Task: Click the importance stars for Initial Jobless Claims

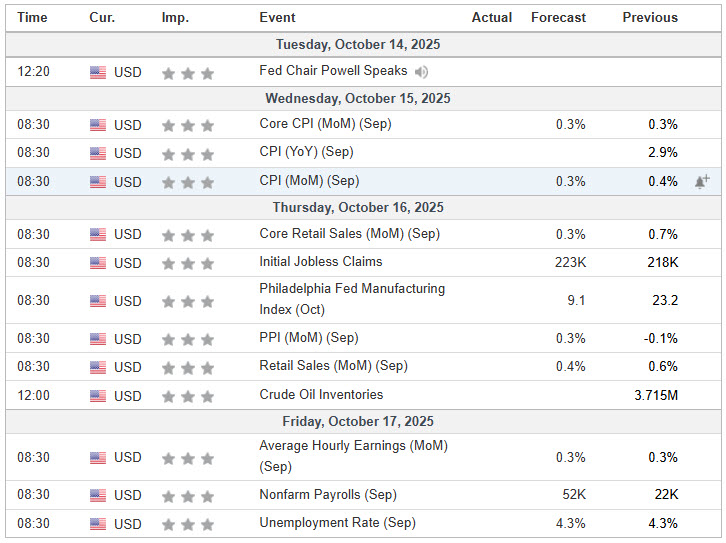Action: (x=188, y=263)
